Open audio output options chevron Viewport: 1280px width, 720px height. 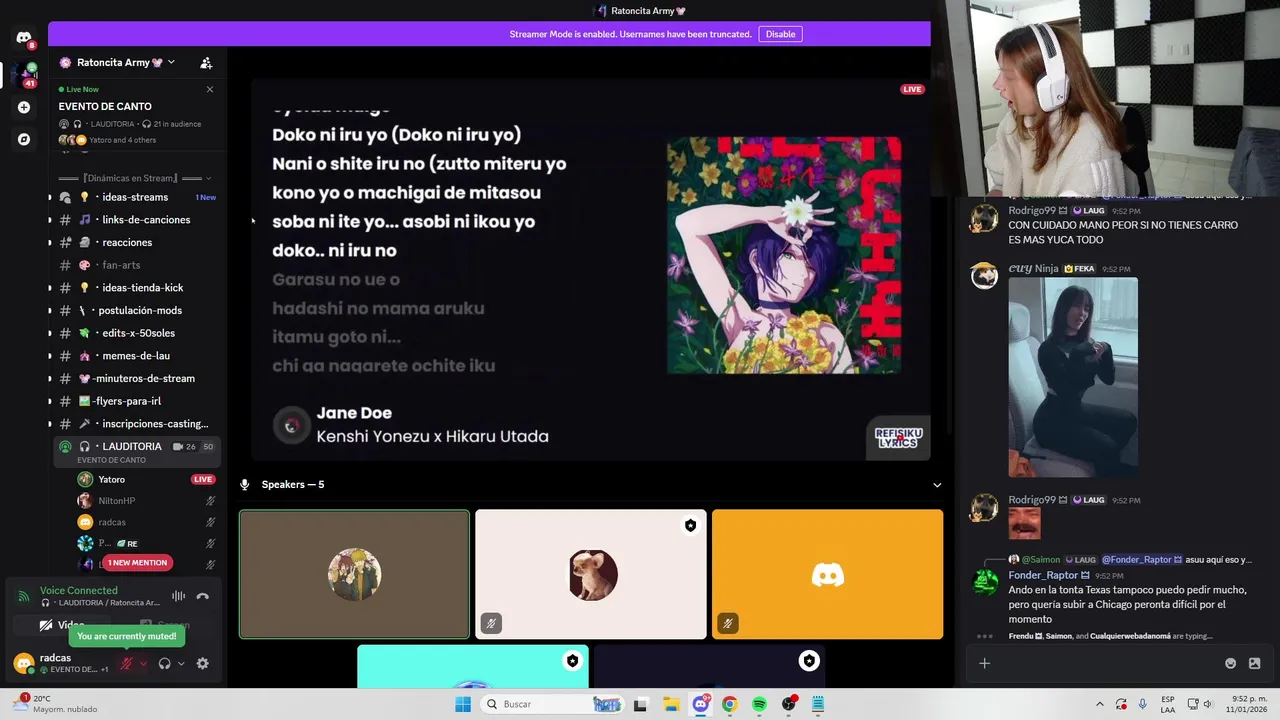pyautogui.click(x=181, y=664)
